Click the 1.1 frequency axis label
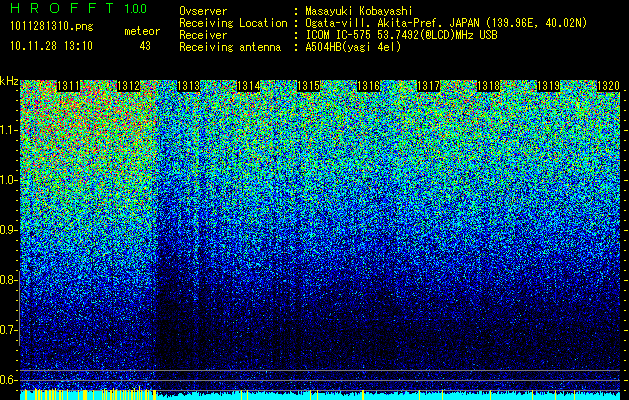This screenshot has height=400, width=629. 8,131
